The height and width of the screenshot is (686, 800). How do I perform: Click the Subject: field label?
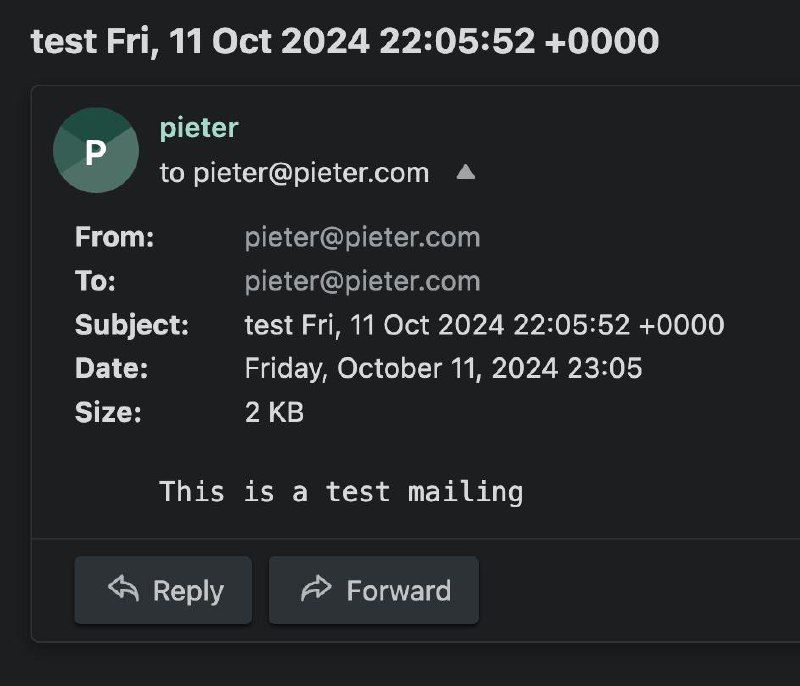pos(131,325)
